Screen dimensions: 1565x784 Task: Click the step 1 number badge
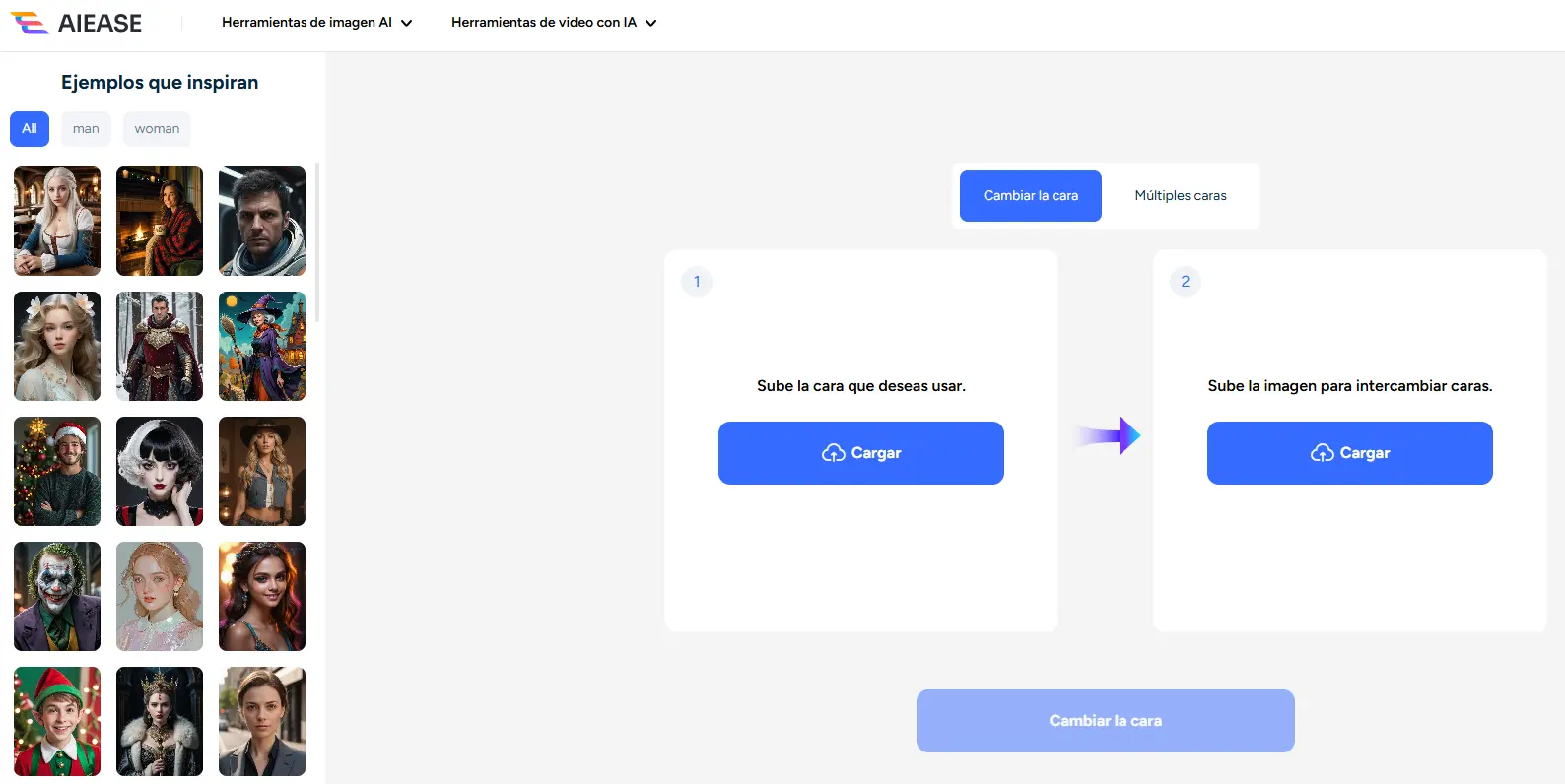pyautogui.click(x=697, y=282)
